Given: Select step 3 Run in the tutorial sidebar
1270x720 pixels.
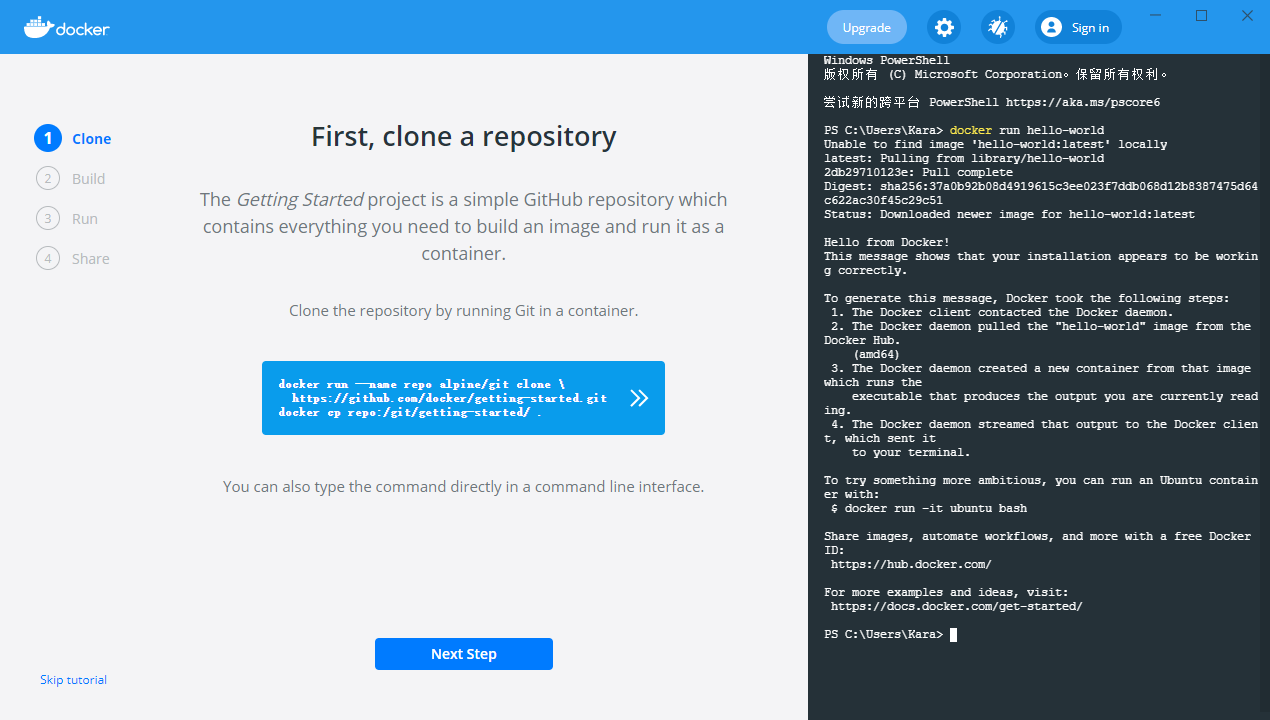Looking at the screenshot, I should coord(67,218).
